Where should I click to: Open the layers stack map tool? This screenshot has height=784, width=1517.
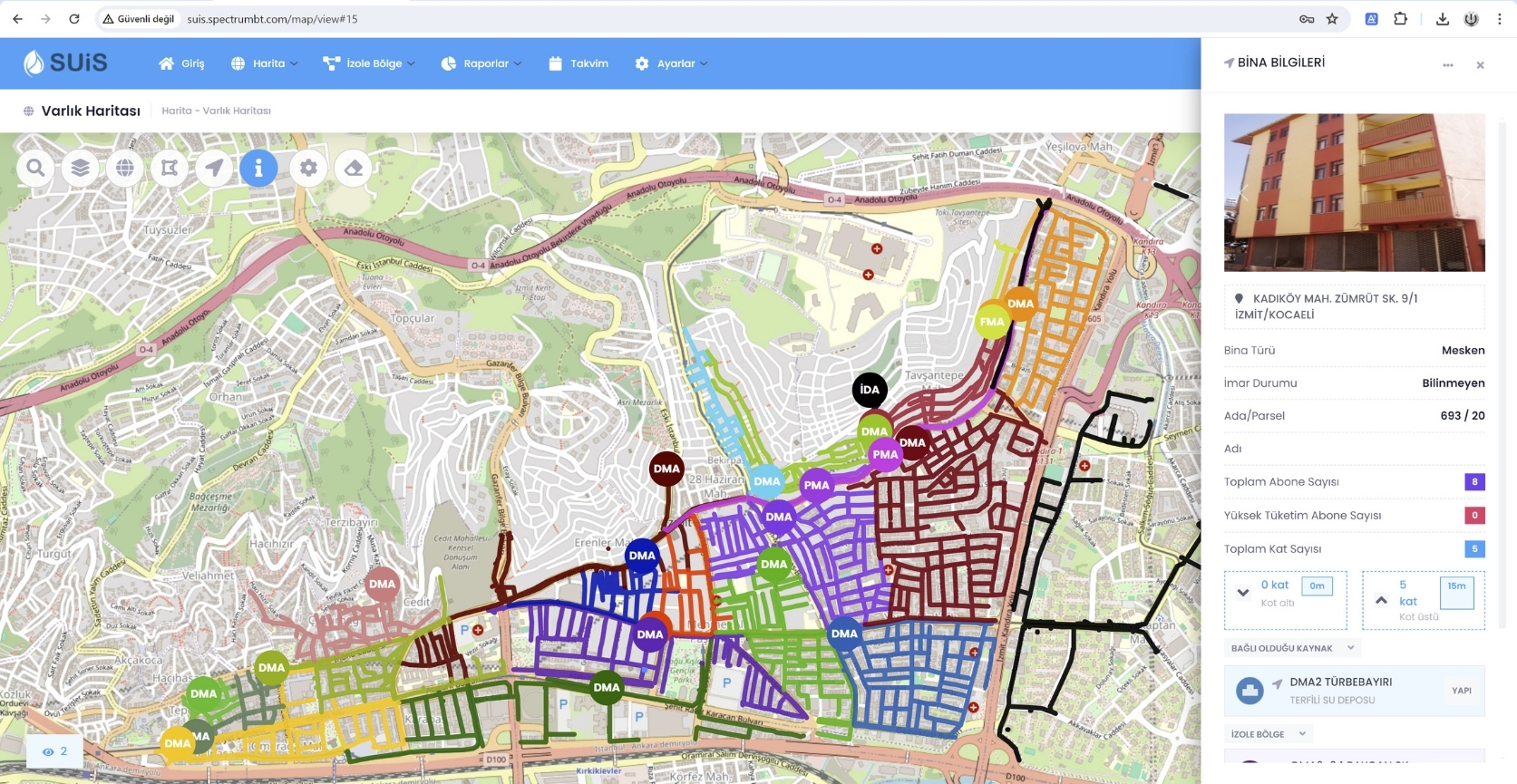pos(81,168)
